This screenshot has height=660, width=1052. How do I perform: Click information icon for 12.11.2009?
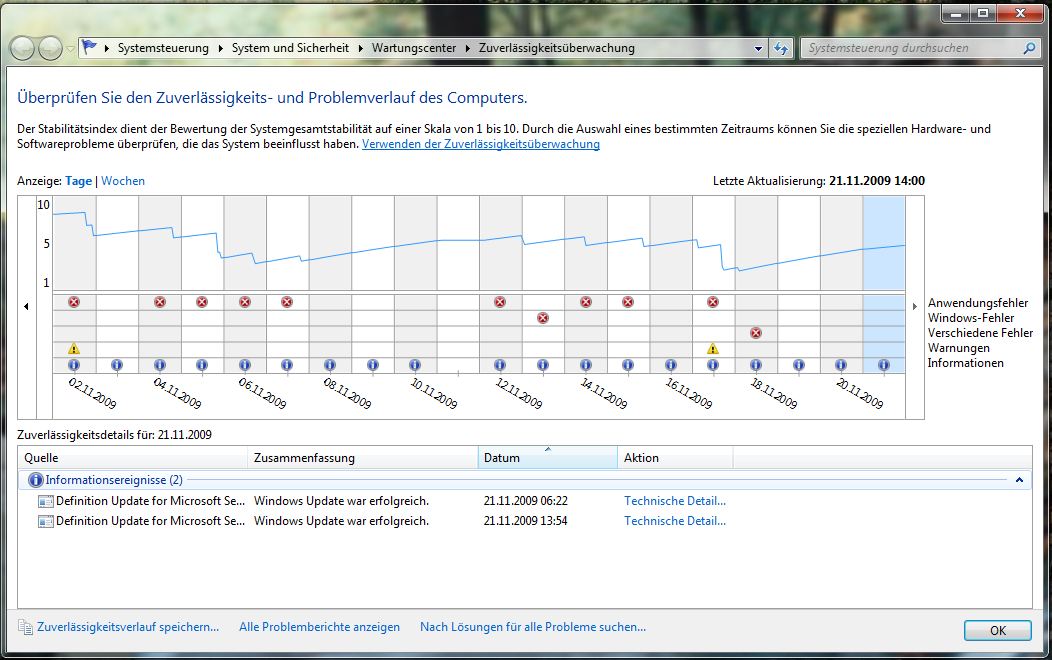[x=500, y=365]
